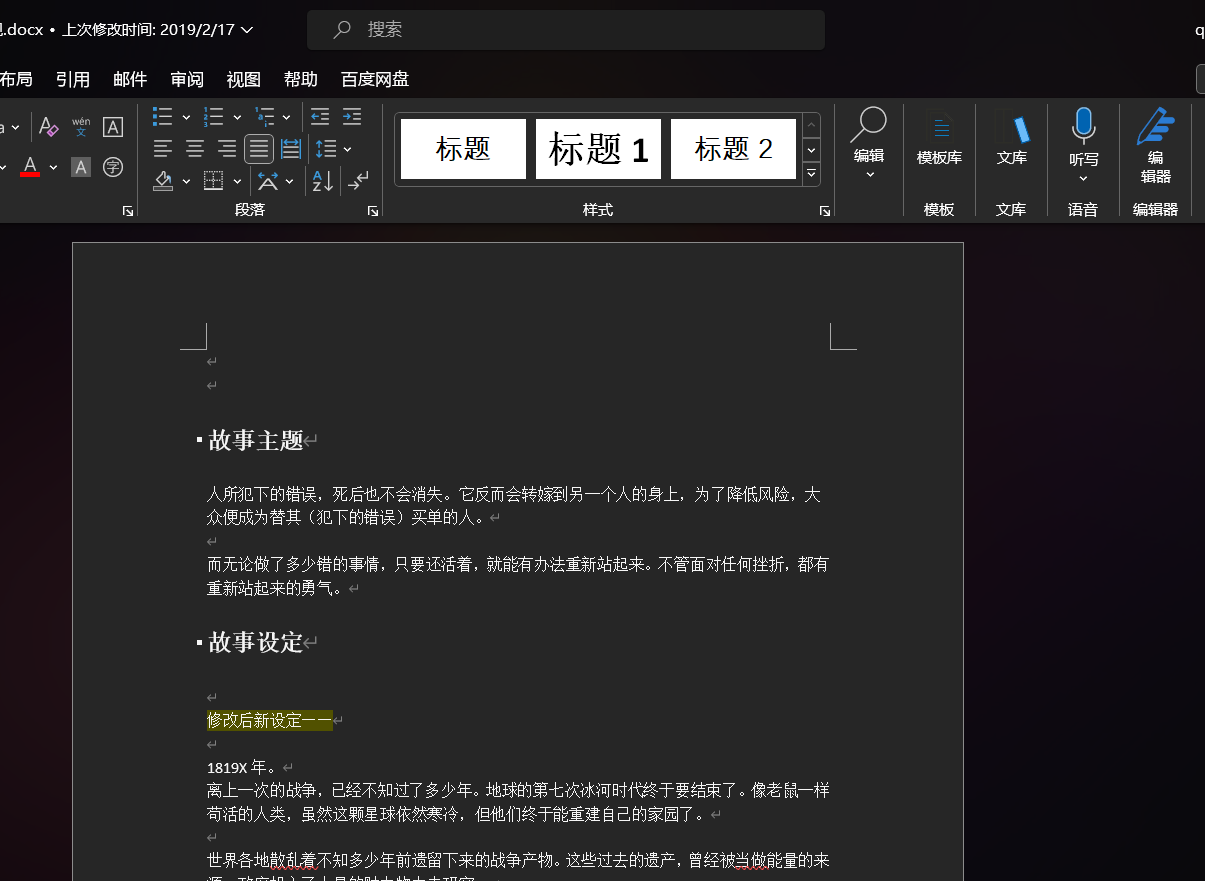The height and width of the screenshot is (881, 1205).
Task: Open the Font dialog launcher
Action: point(127,211)
